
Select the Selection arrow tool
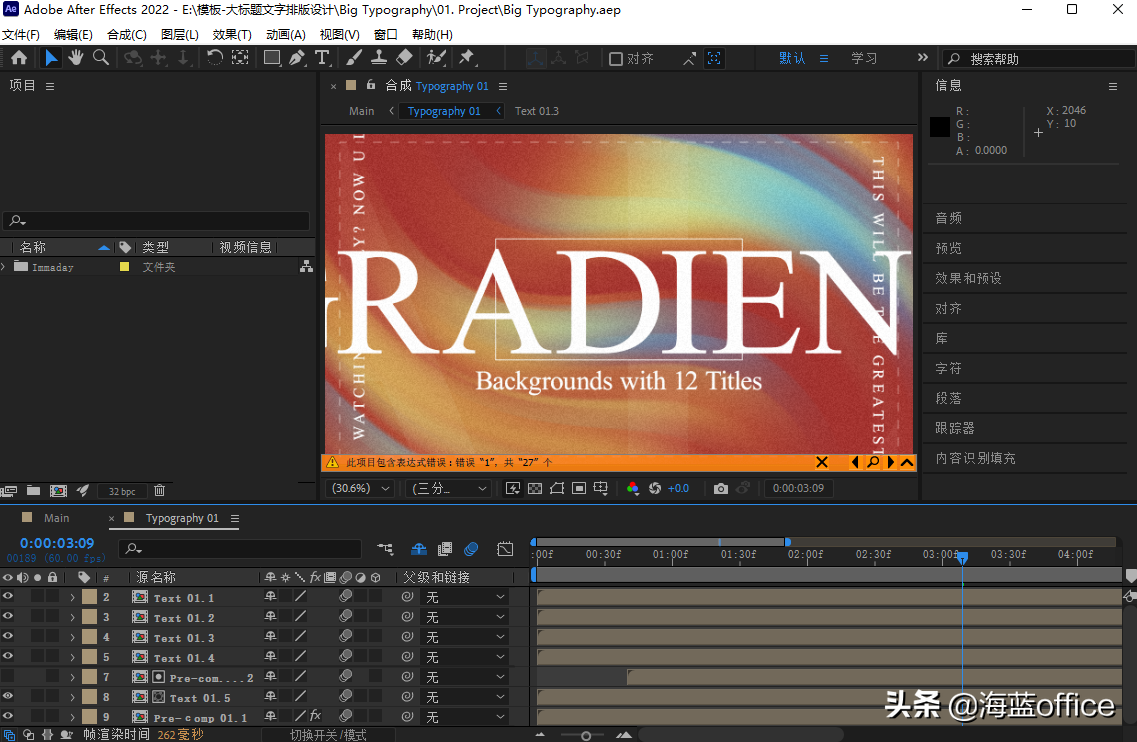(x=51, y=58)
